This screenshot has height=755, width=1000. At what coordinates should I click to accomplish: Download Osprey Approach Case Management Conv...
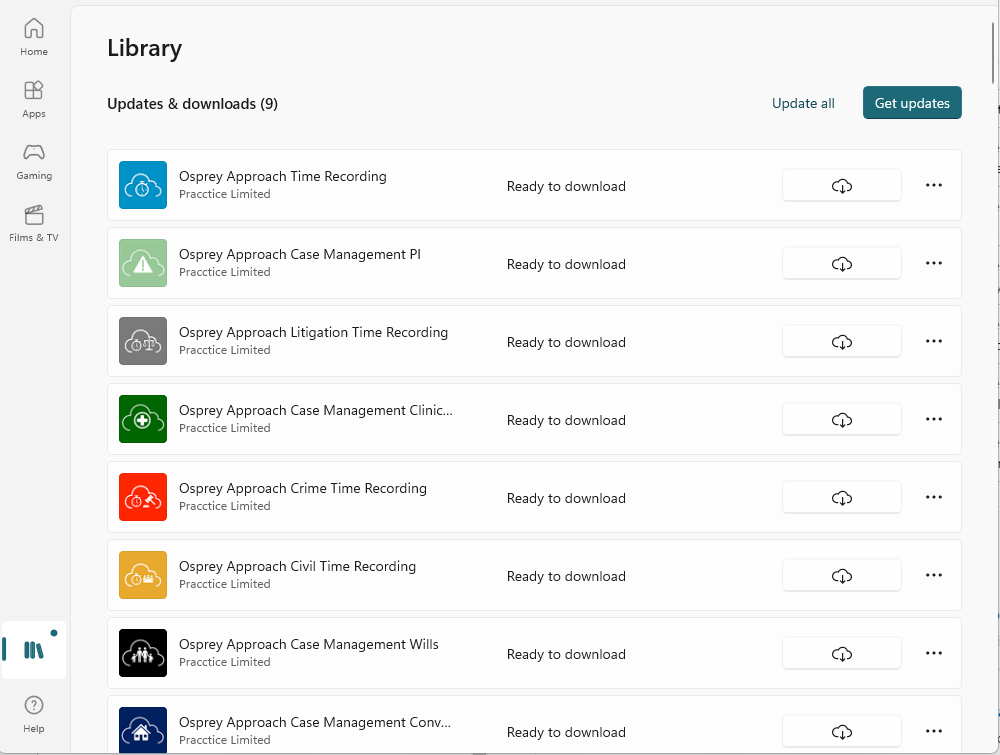coord(842,731)
